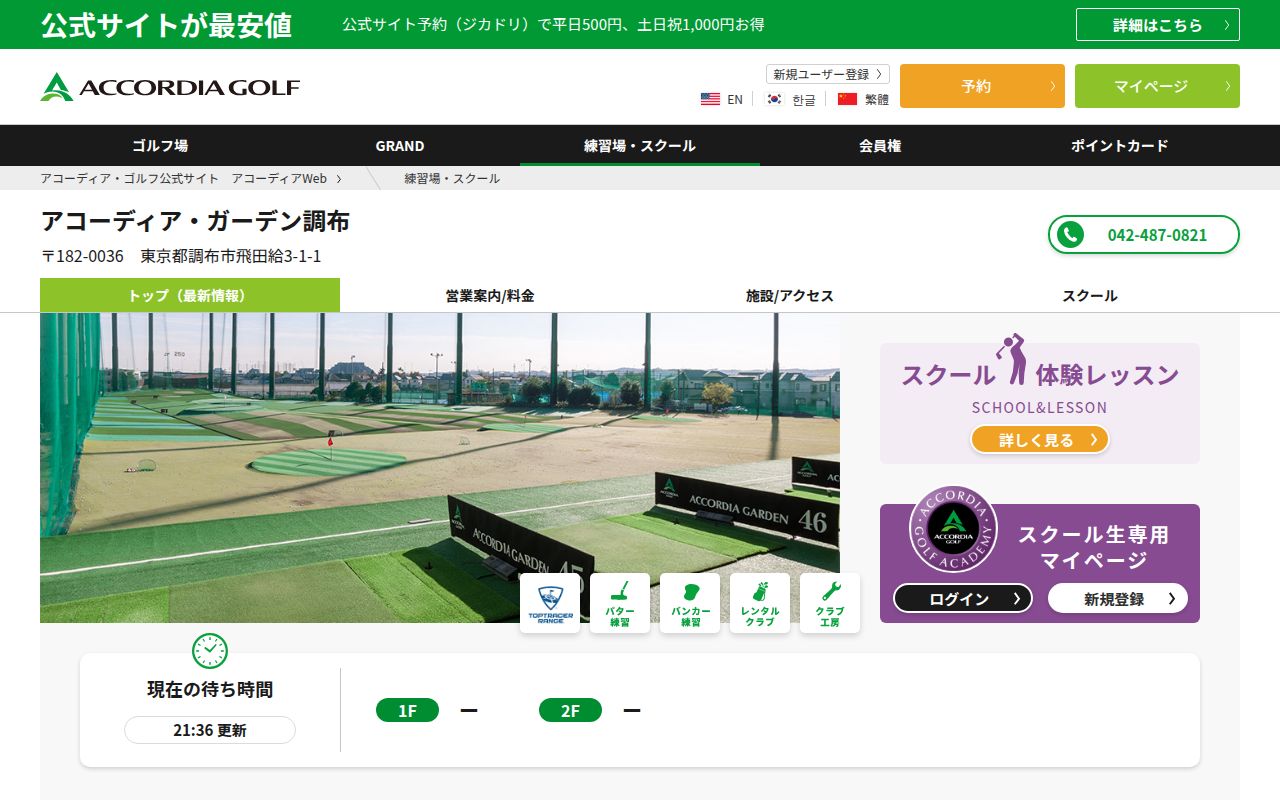1280x800 pixels.
Task: Open ポイントカード navigation item
Action: coord(1120,145)
